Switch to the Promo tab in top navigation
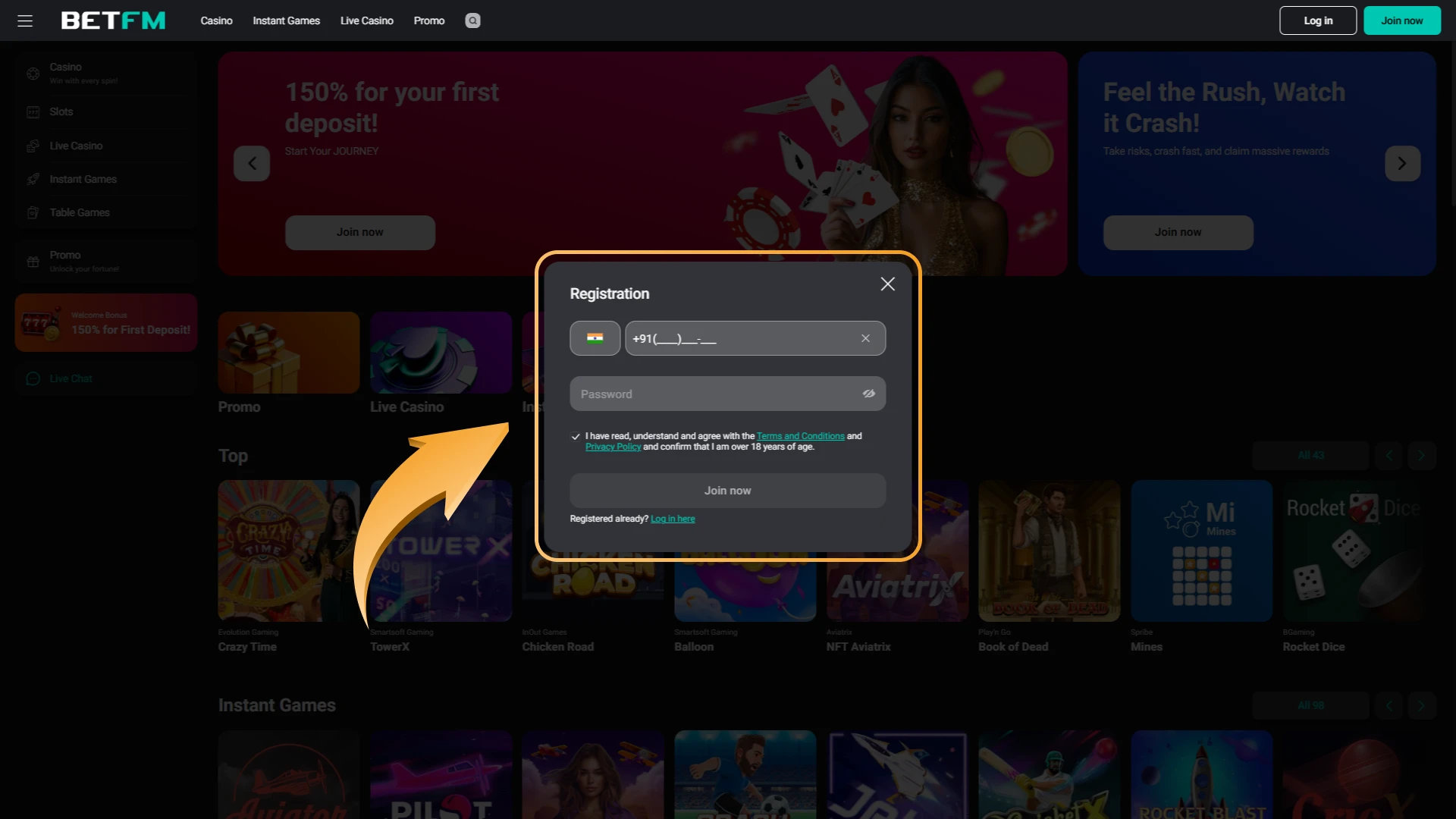This screenshot has height=819, width=1456. [428, 20]
